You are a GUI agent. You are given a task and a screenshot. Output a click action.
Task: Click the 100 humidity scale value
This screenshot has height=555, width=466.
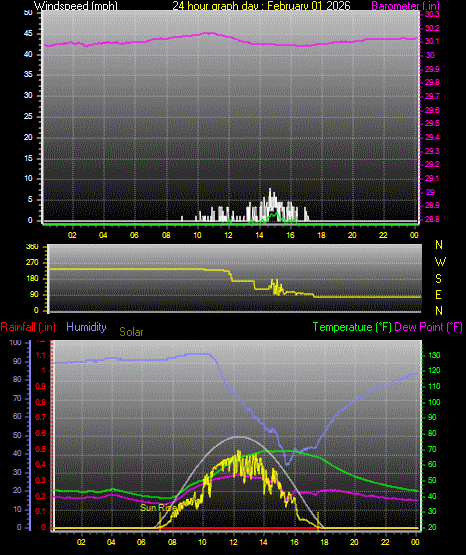tap(16, 342)
